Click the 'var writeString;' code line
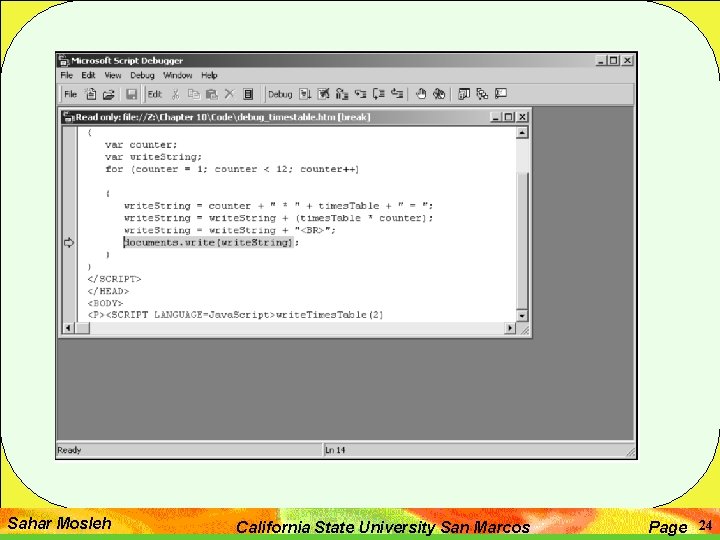 (153, 157)
